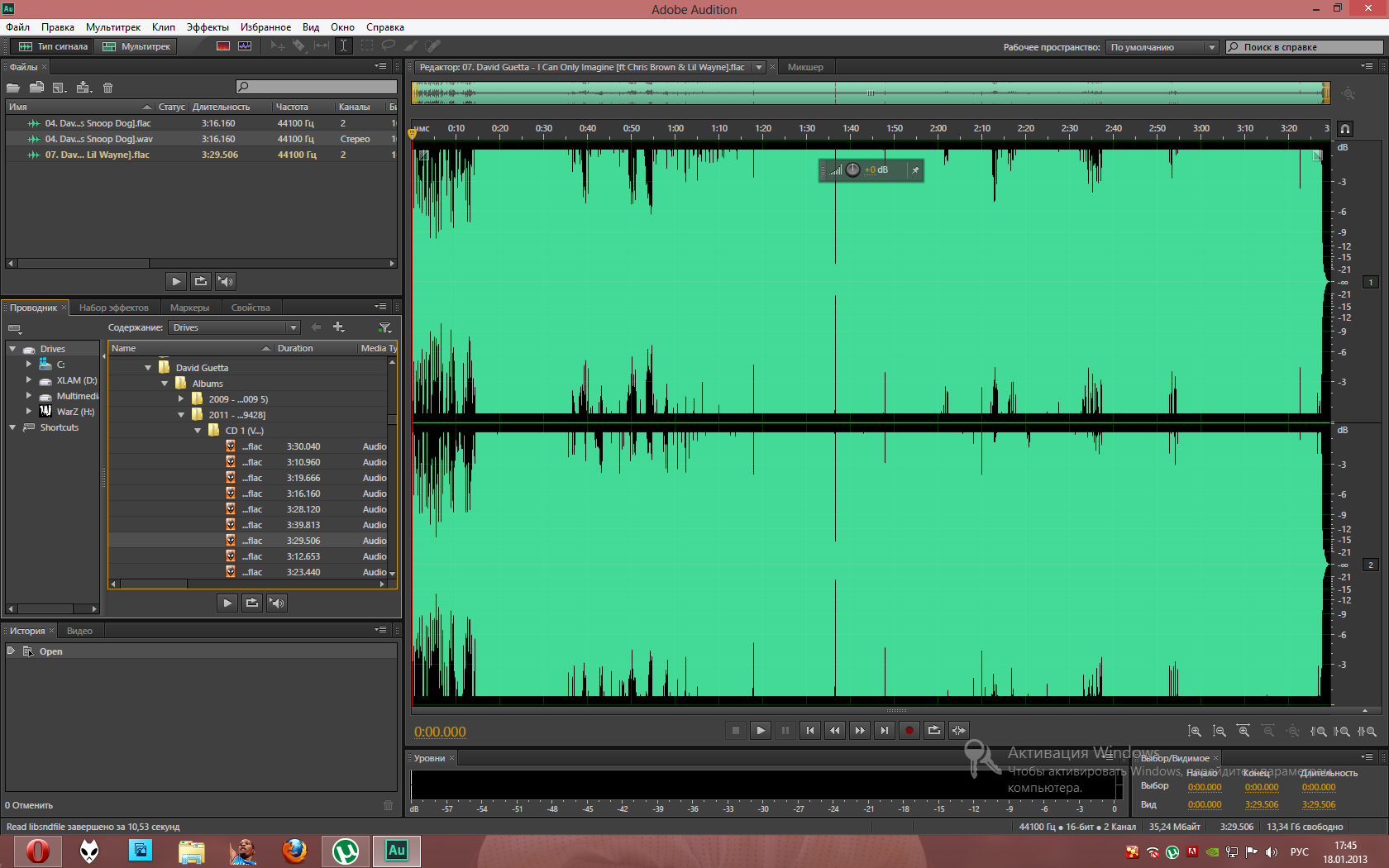Toggle Spectral Frequency Display

coord(223,46)
